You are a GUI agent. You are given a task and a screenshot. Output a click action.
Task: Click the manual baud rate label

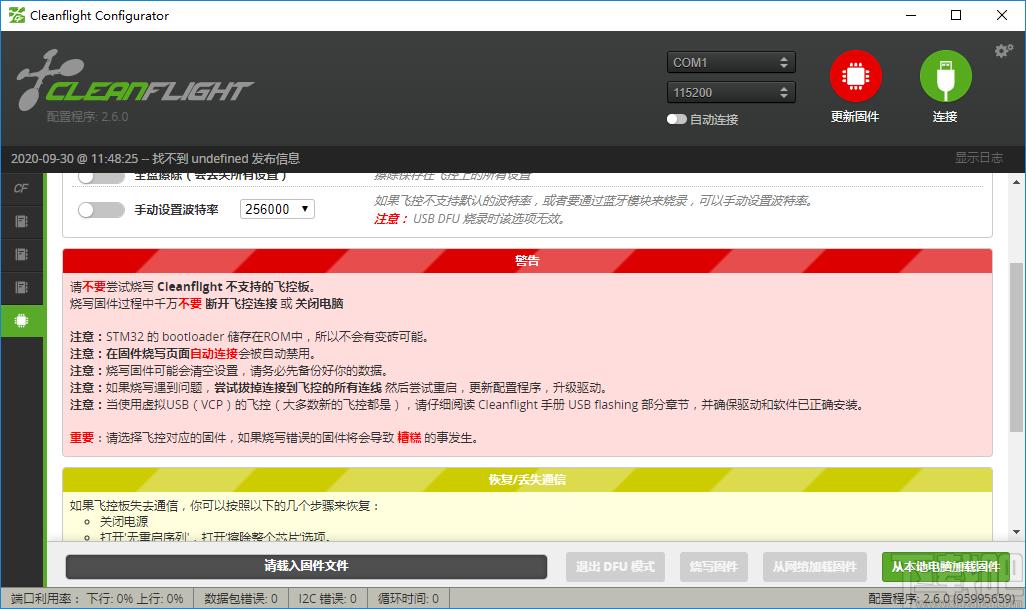click(x=177, y=209)
